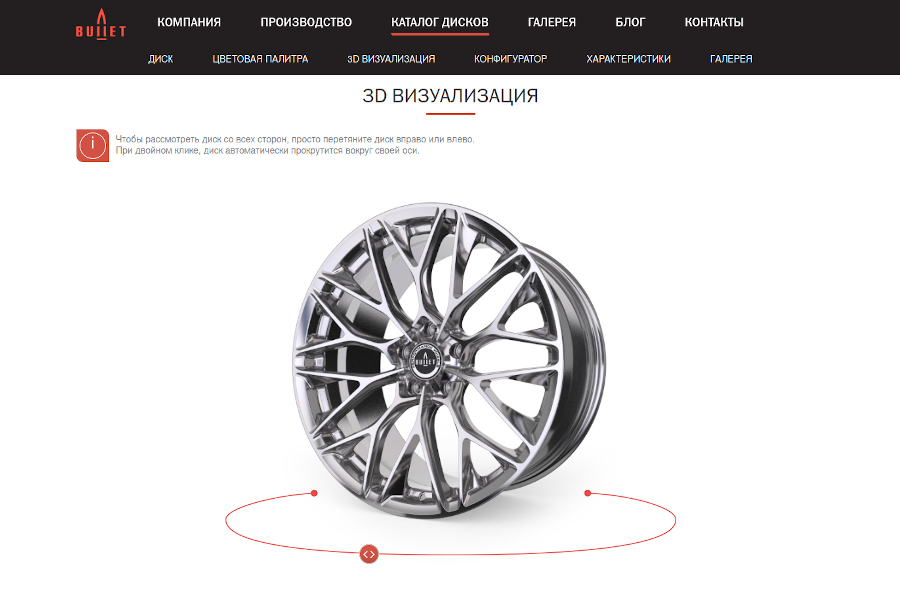Click the rotation slider arrows handle
Image resolution: width=900 pixels, height=600 pixels.
coord(369,554)
